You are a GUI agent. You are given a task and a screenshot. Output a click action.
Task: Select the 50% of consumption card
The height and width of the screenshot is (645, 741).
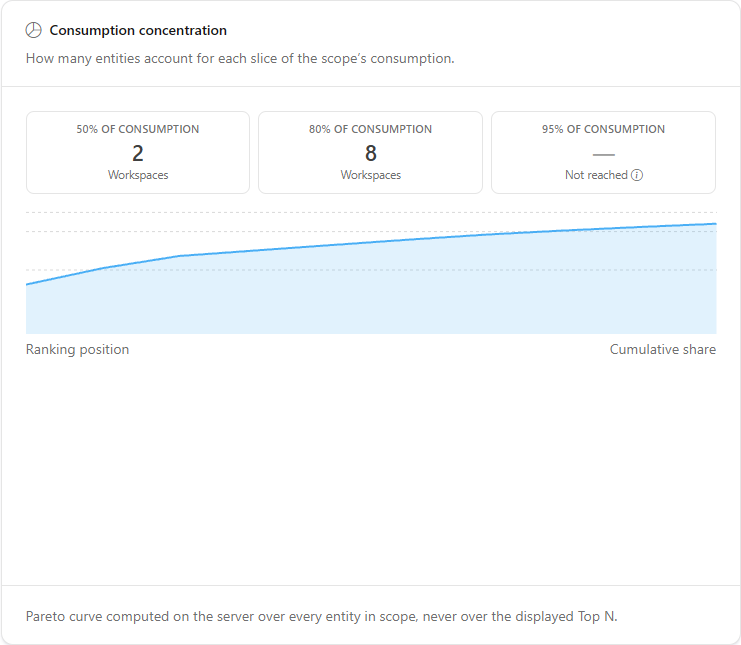pyautogui.click(x=138, y=153)
